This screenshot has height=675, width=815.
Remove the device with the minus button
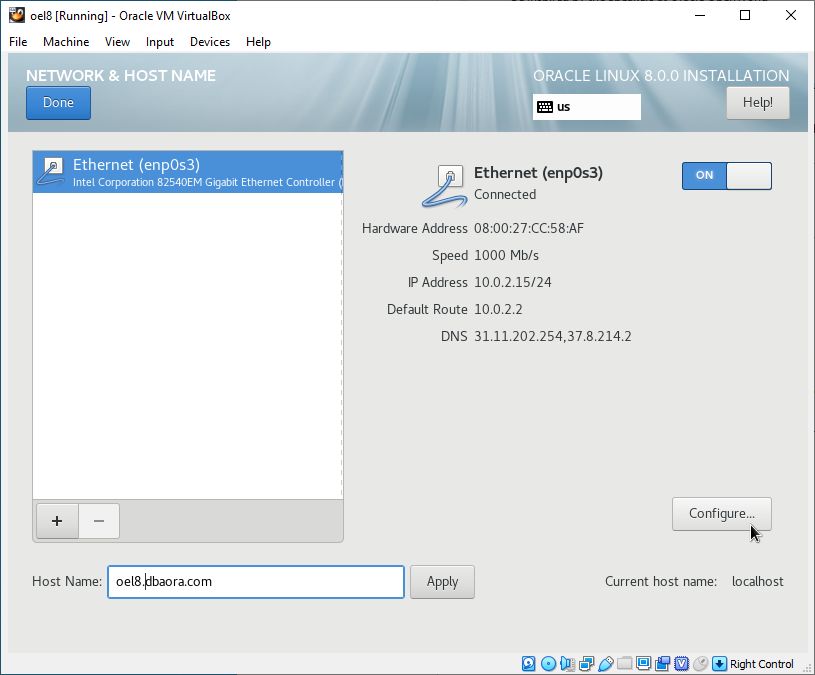pos(99,521)
